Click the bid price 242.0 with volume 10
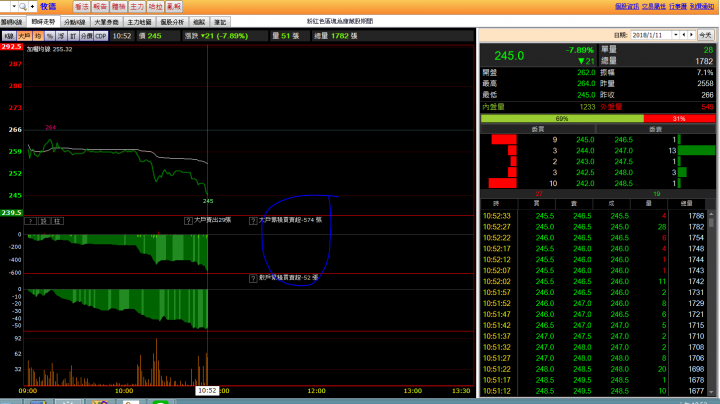The image size is (720, 404). click(x=585, y=184)
